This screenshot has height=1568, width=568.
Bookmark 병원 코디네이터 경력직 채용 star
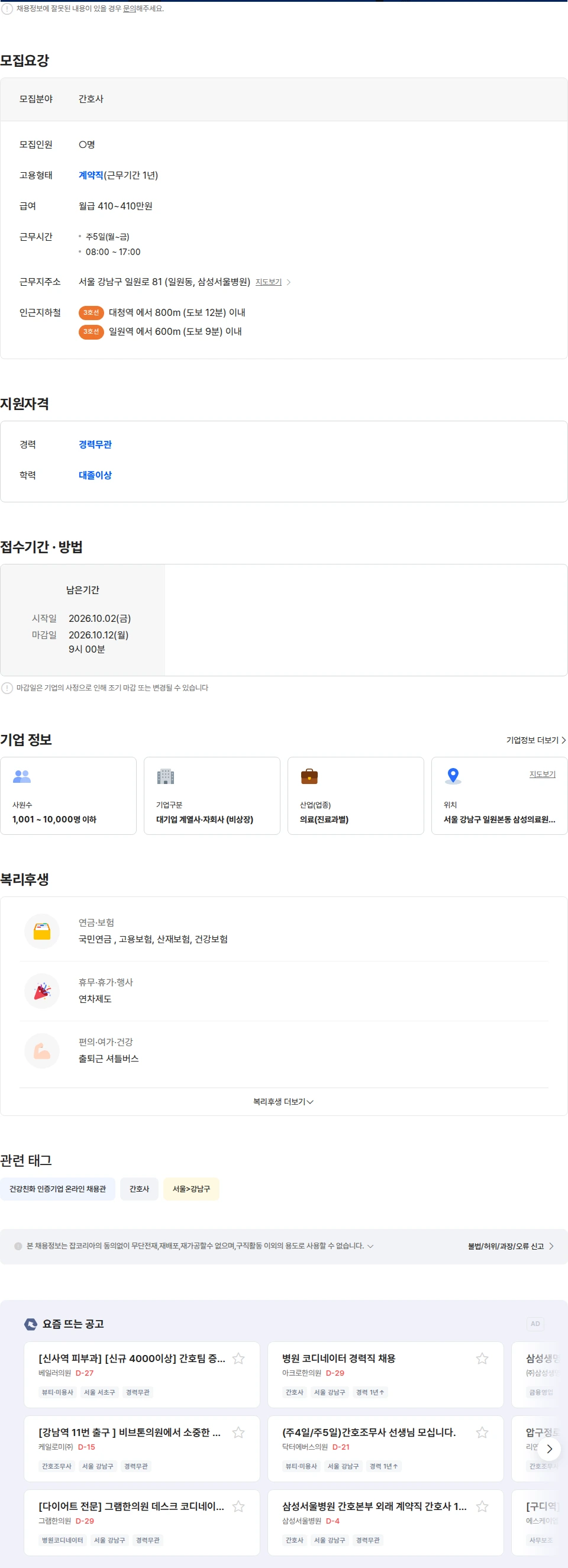(x=482, y=1359)
